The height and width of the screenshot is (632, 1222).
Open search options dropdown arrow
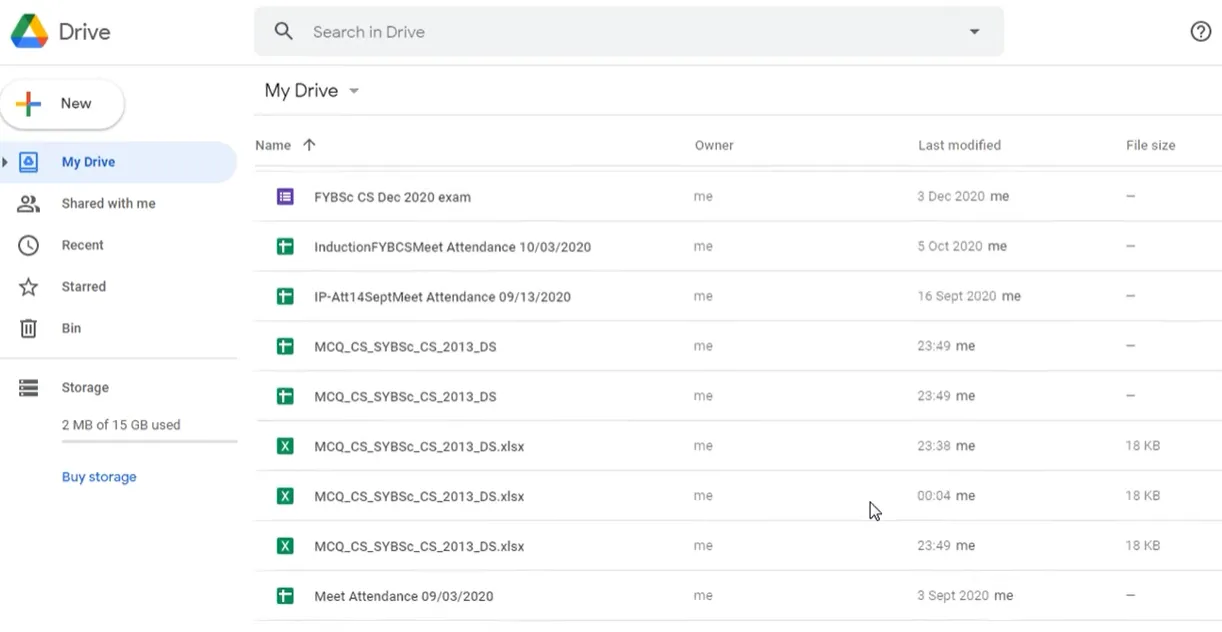coord(974,32)
